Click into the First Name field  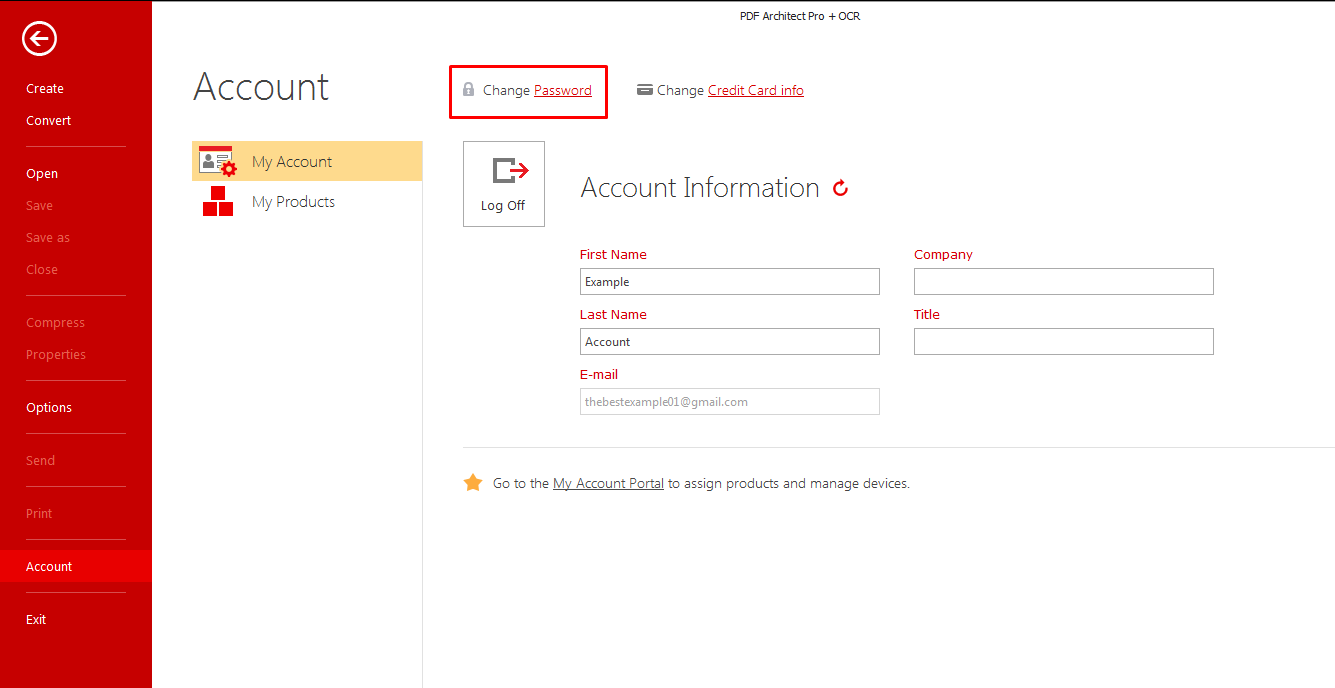[x=729, y=282]
